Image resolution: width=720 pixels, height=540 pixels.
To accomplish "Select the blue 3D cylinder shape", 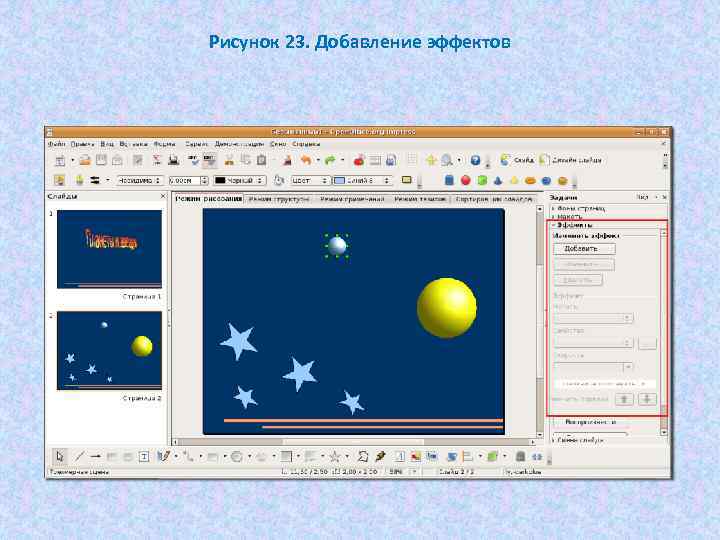I will click(450, 180).
